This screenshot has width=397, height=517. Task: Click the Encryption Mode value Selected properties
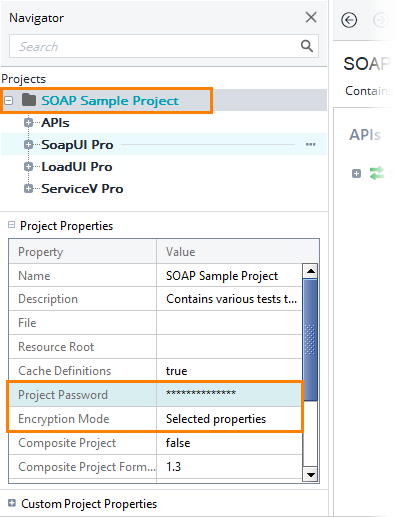pyautogui.click(x=216, y=419)
